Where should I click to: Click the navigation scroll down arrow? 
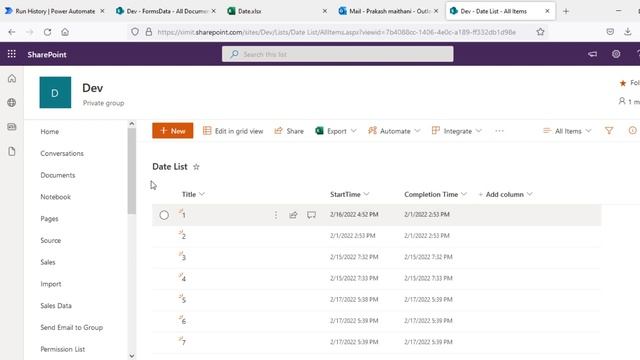pyautogui.click(x=131, y=356)
